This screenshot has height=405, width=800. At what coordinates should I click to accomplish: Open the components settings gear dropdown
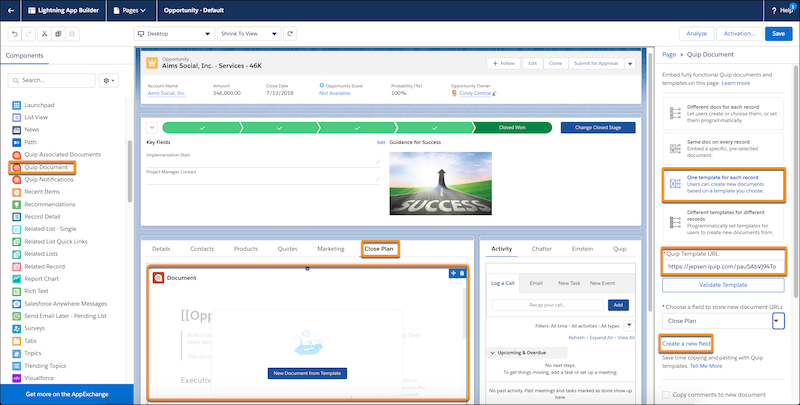coord(109,81)
